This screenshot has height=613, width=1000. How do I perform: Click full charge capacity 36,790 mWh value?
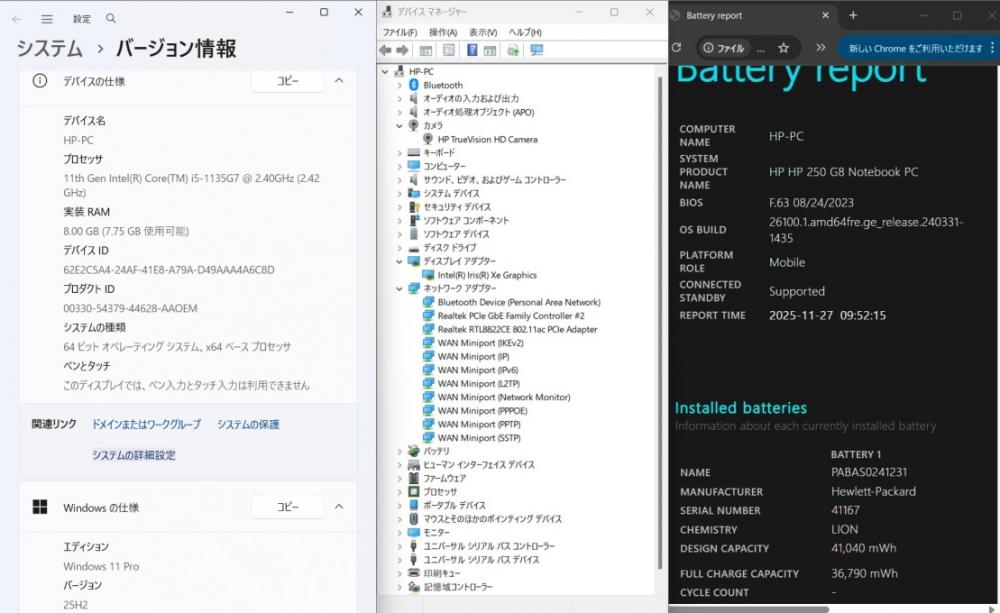coord(864,573)
